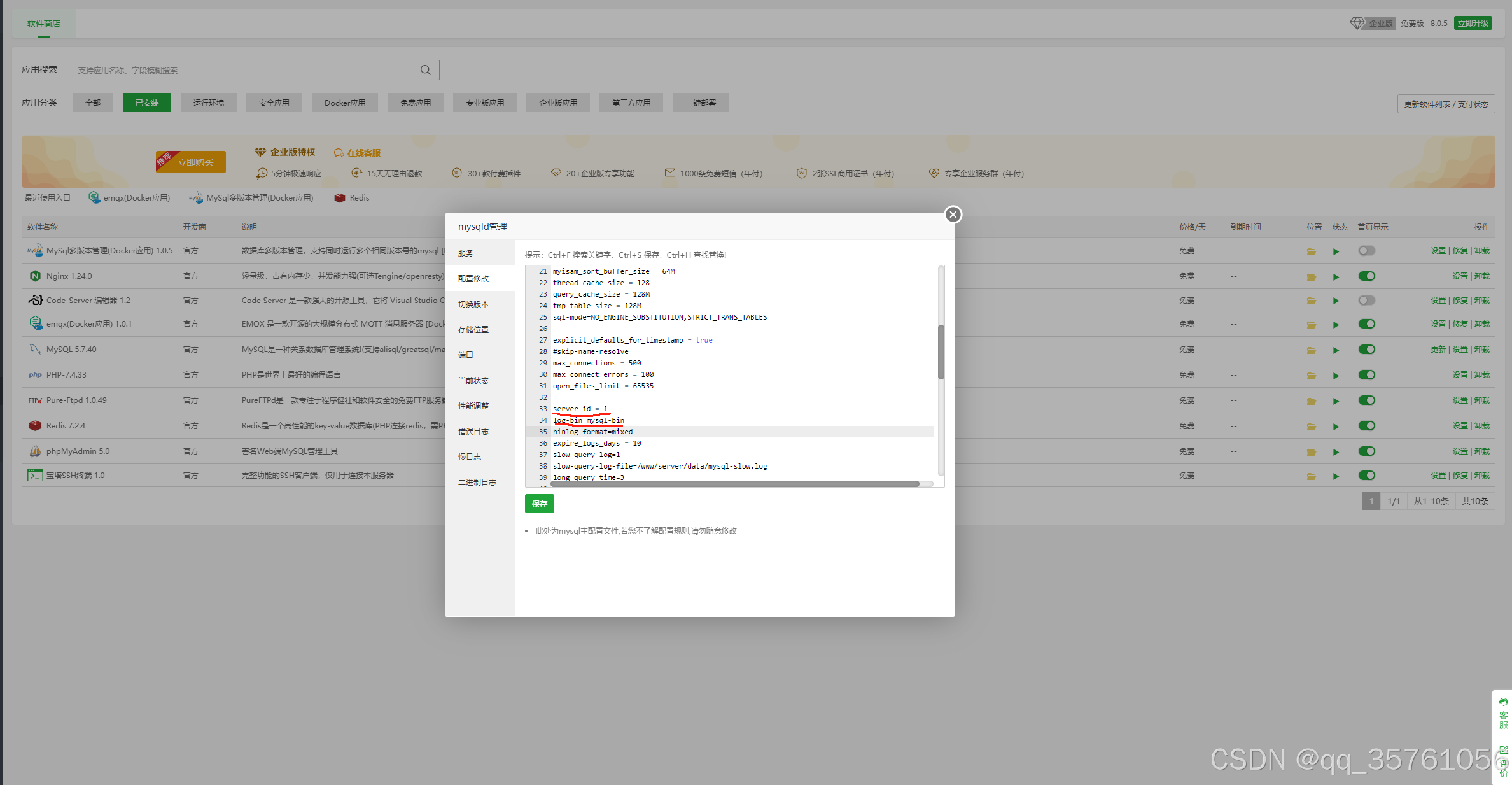Open folder location for Nginx 1.24.0

pos(1311,277)
